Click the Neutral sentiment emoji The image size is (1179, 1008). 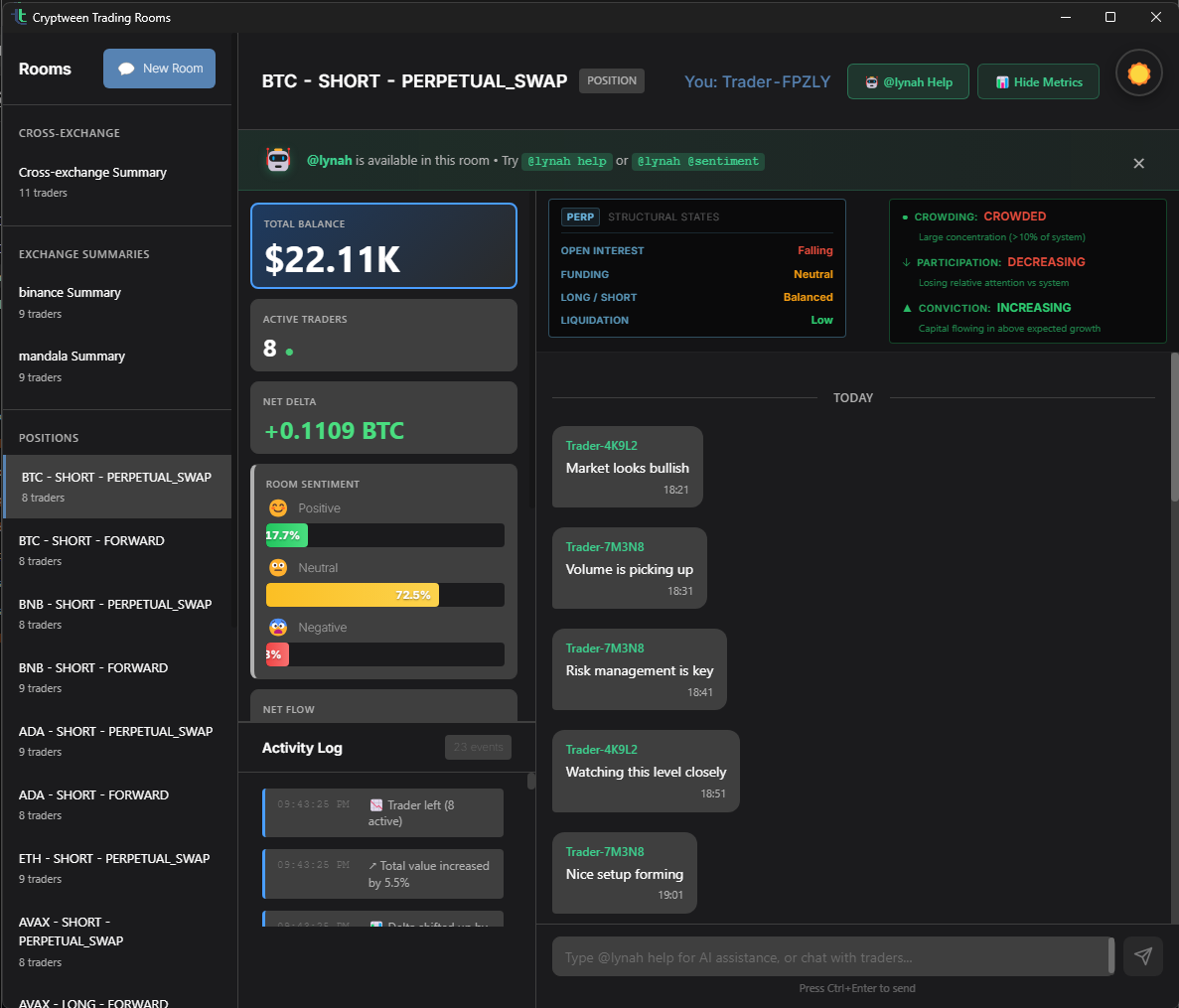coord(278,567)
